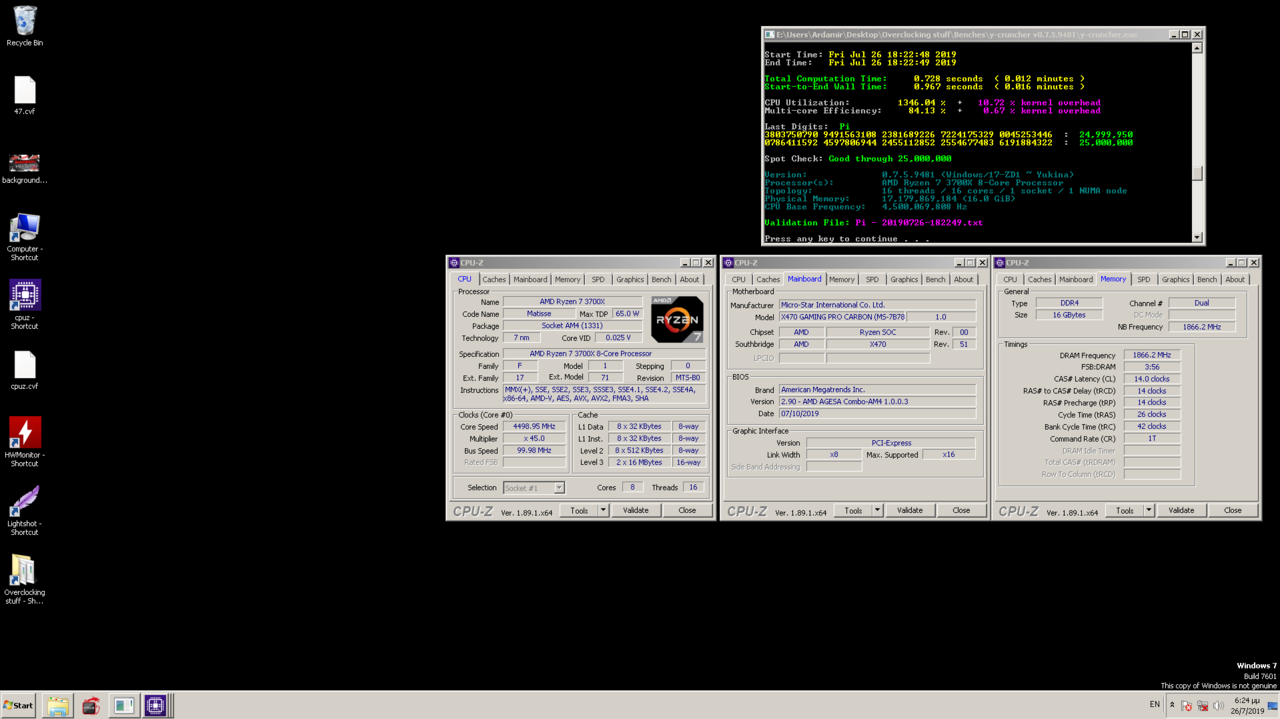Screen dimensions: 1280x719
Task: Open Windows Explorer from the taskbar
Action: 57,706
